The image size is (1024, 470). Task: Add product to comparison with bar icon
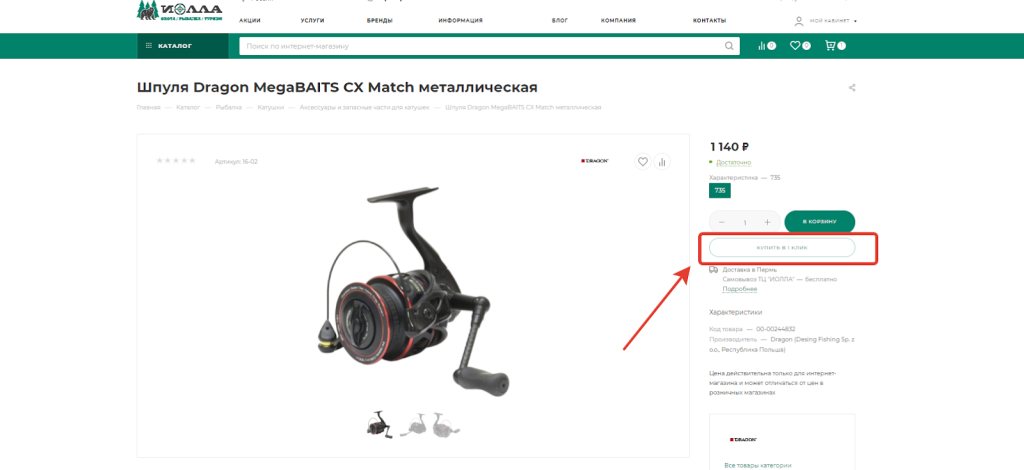[662, 162]
